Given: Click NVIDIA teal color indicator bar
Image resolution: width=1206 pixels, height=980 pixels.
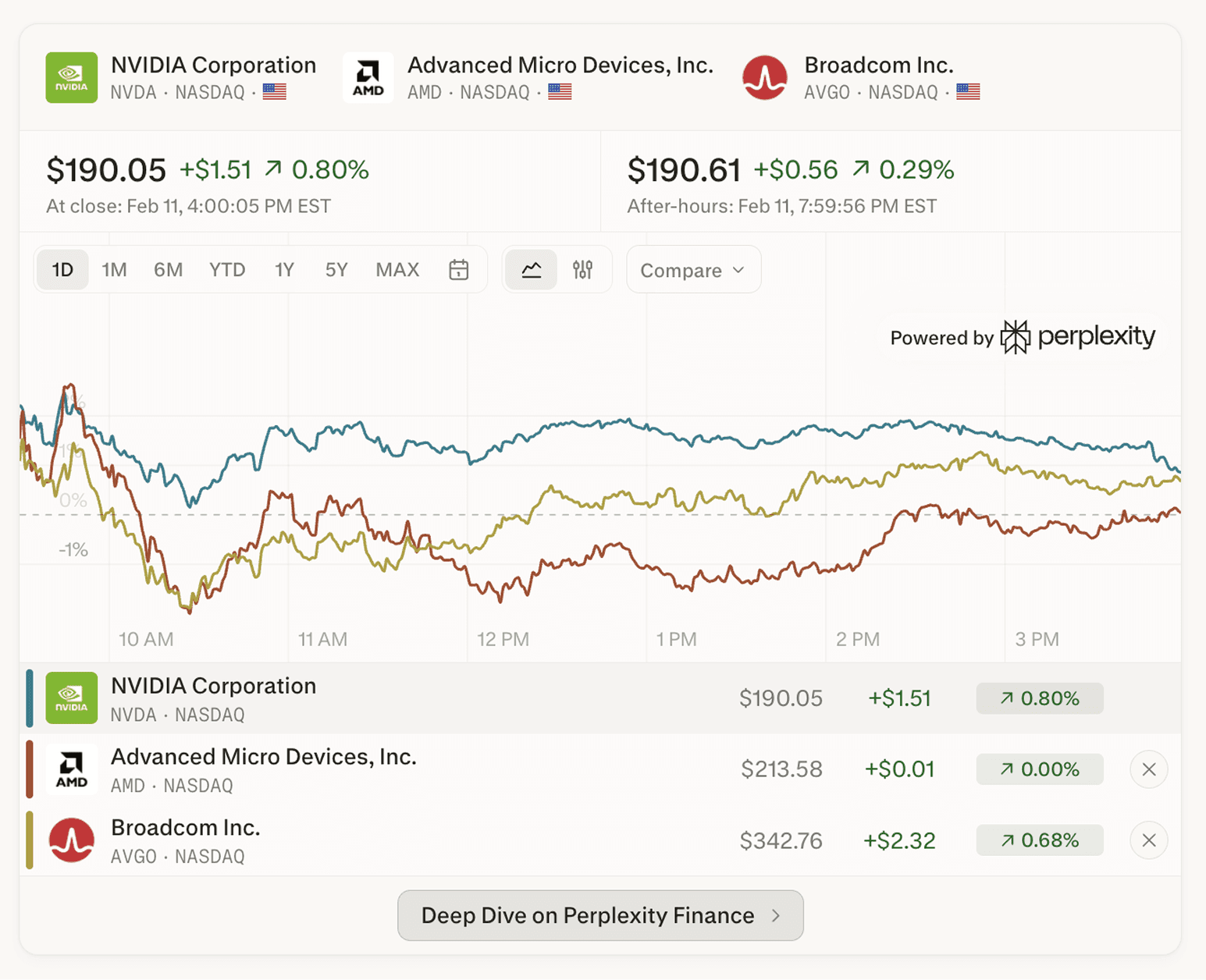Looking at the screenshot, I should click(x=30, y=698).
